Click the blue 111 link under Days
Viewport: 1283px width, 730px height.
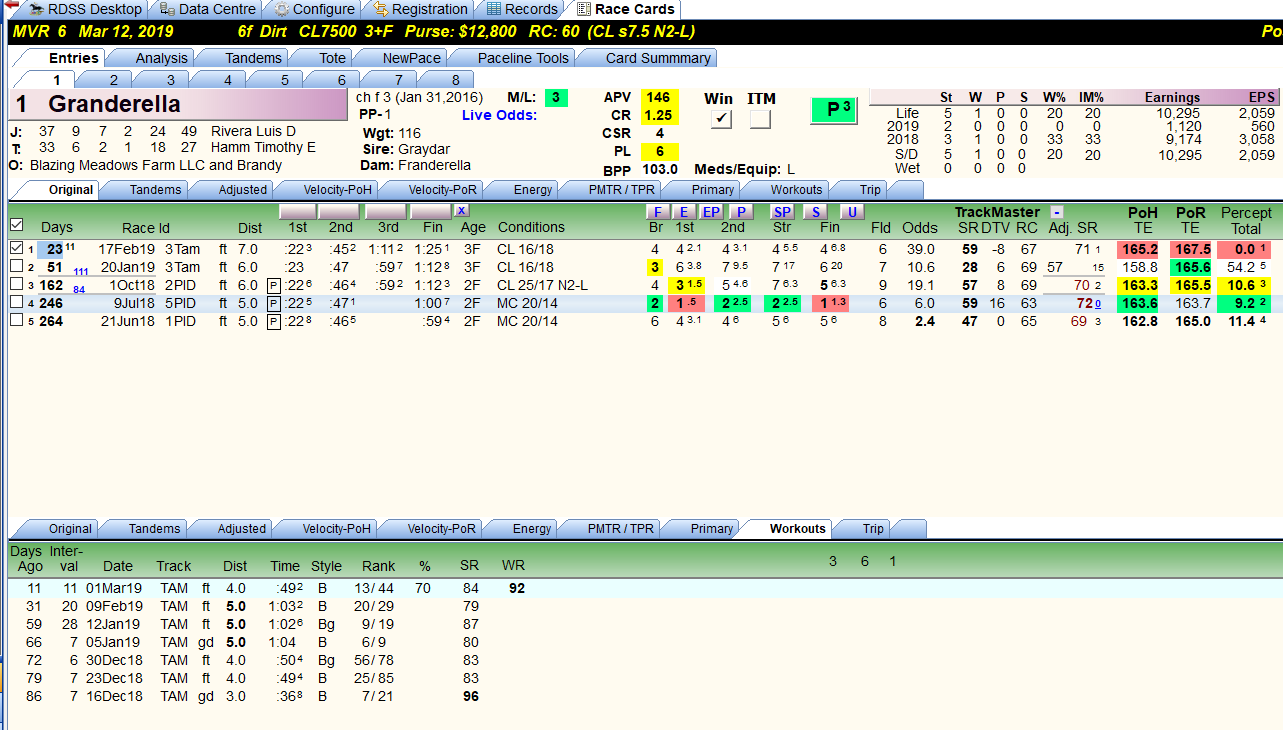click(x=81, y=272)
